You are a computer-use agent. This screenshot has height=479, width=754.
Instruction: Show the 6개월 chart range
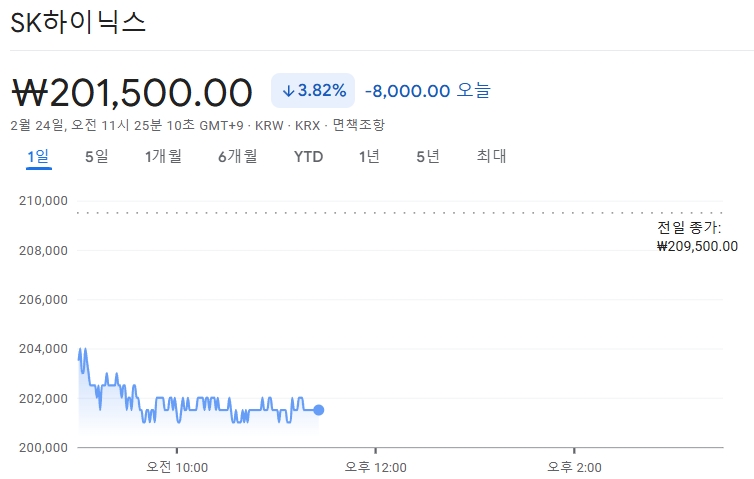tap(238, 156)
